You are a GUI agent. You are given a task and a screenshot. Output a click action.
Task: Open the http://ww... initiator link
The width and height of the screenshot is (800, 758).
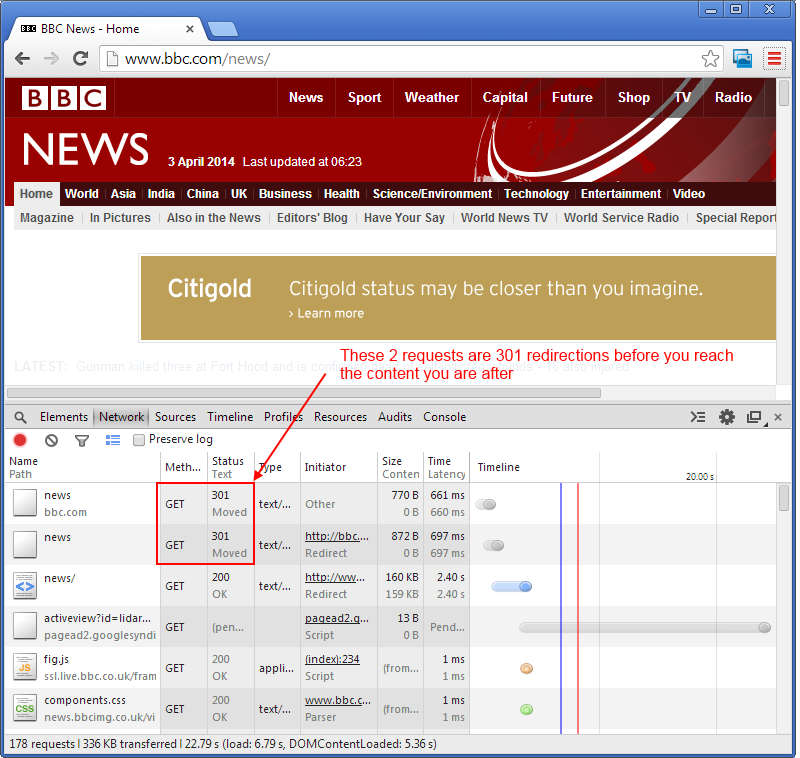[x=335, y=577]
